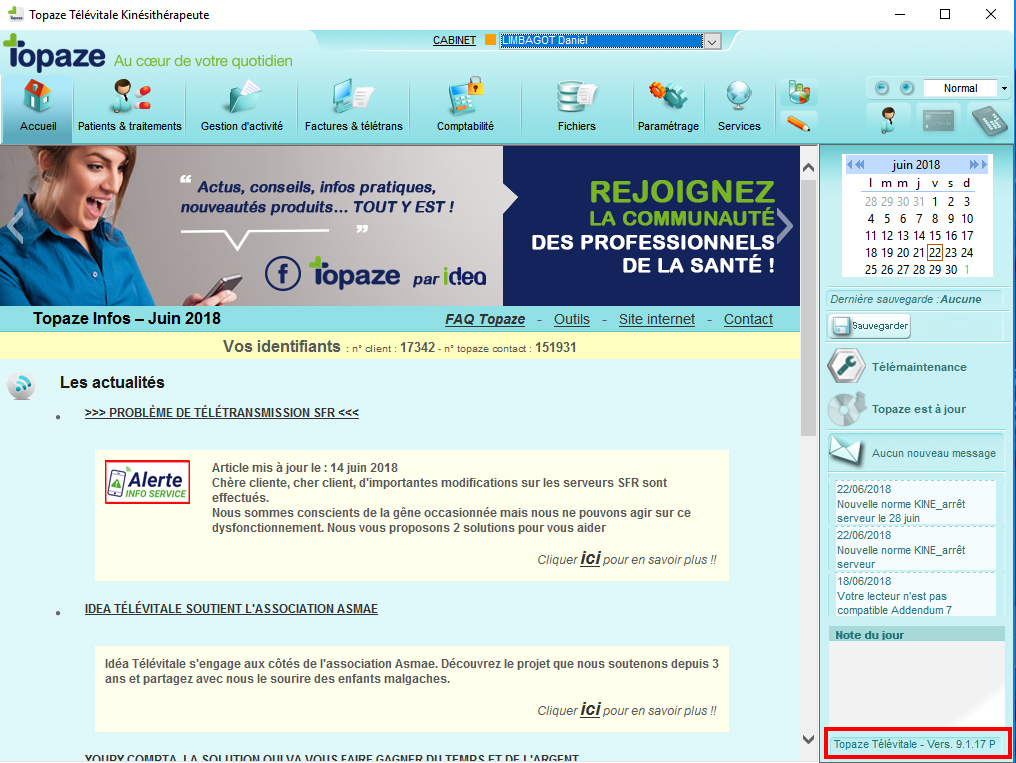Click the Alerte Info Service image
The height and width of the screenshot is (763, 1016).
[x=148, y=482]
